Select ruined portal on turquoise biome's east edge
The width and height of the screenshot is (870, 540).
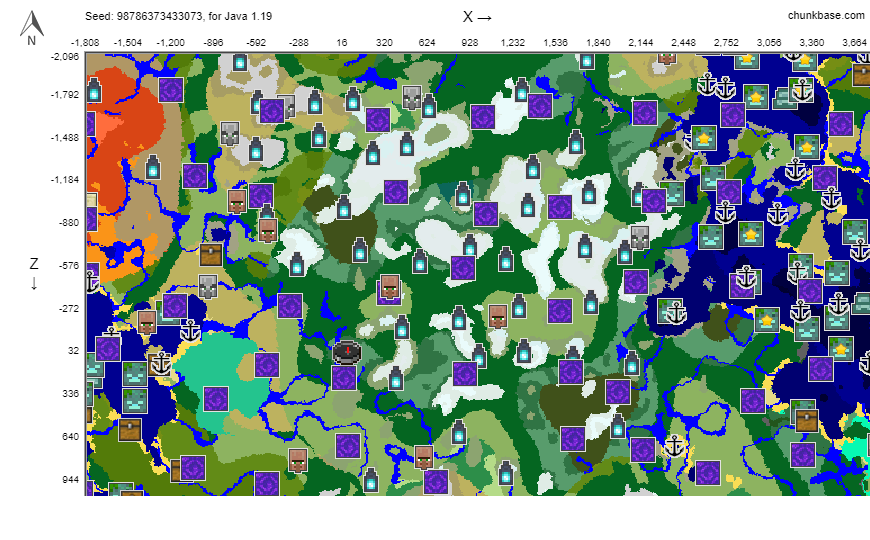pos(267,365)
